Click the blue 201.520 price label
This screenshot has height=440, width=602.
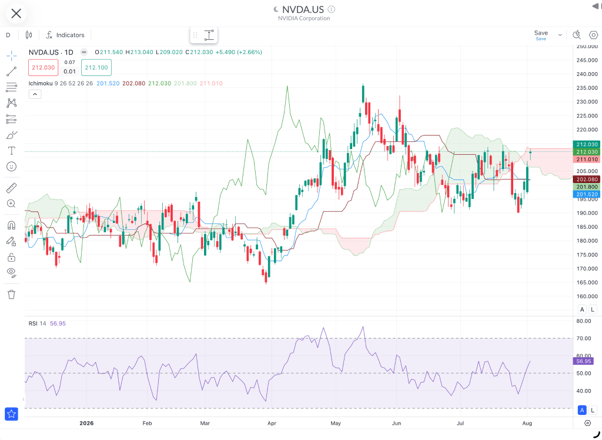click(586, 194)
